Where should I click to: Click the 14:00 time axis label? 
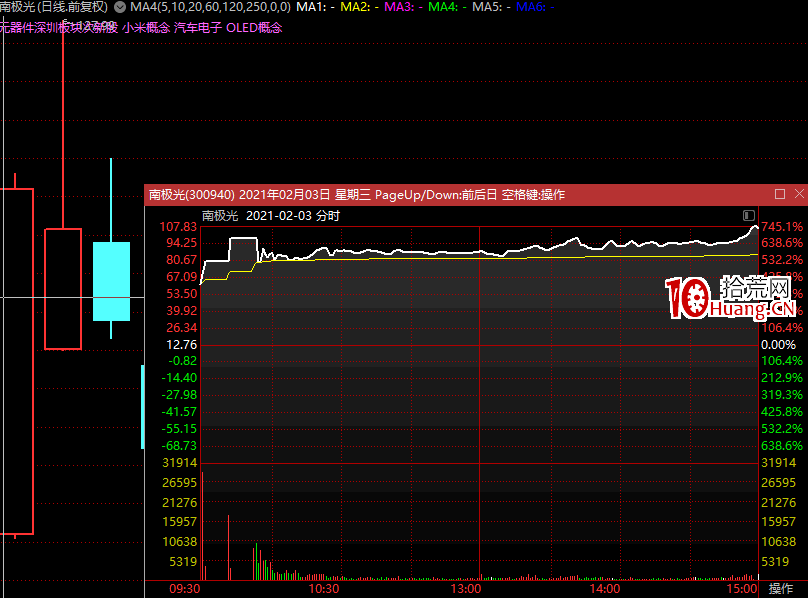[605, 589]
